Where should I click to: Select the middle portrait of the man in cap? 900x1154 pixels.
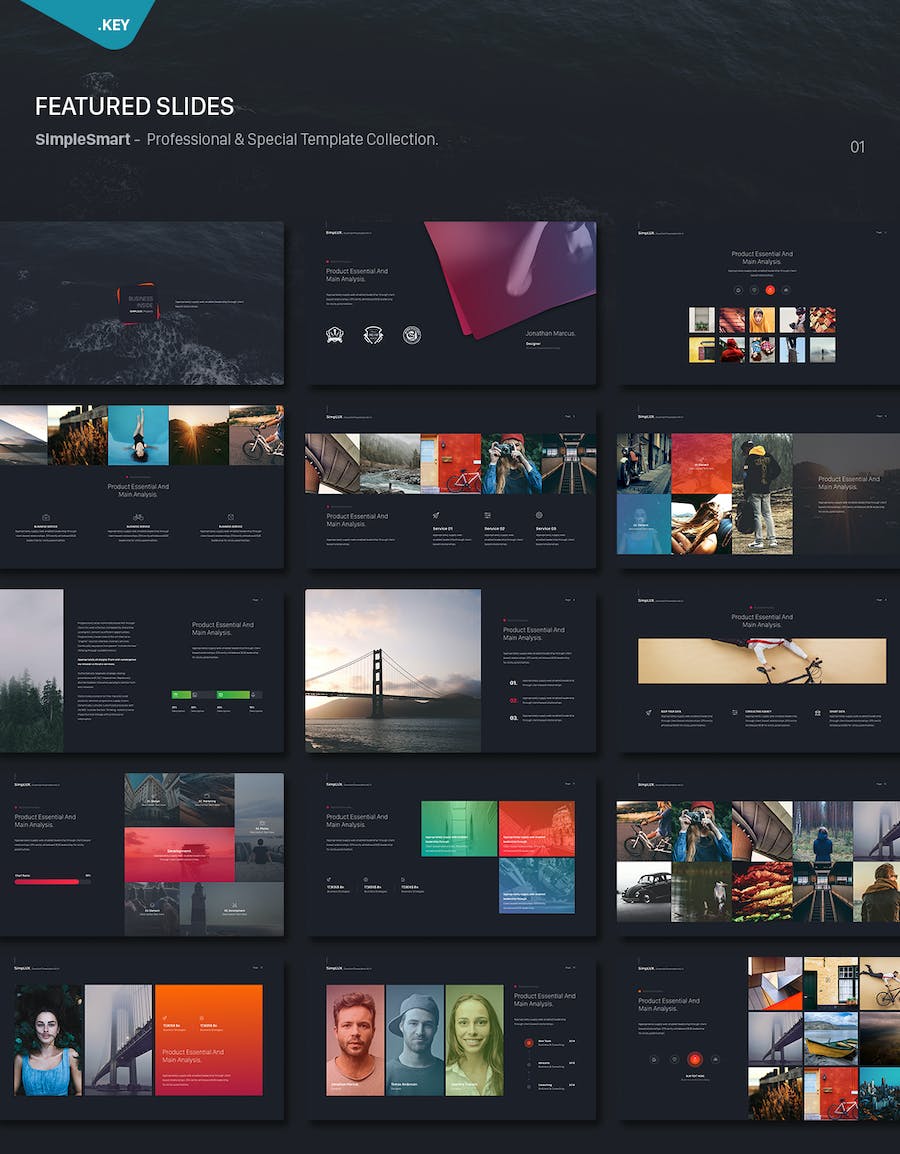(414, 1039)
